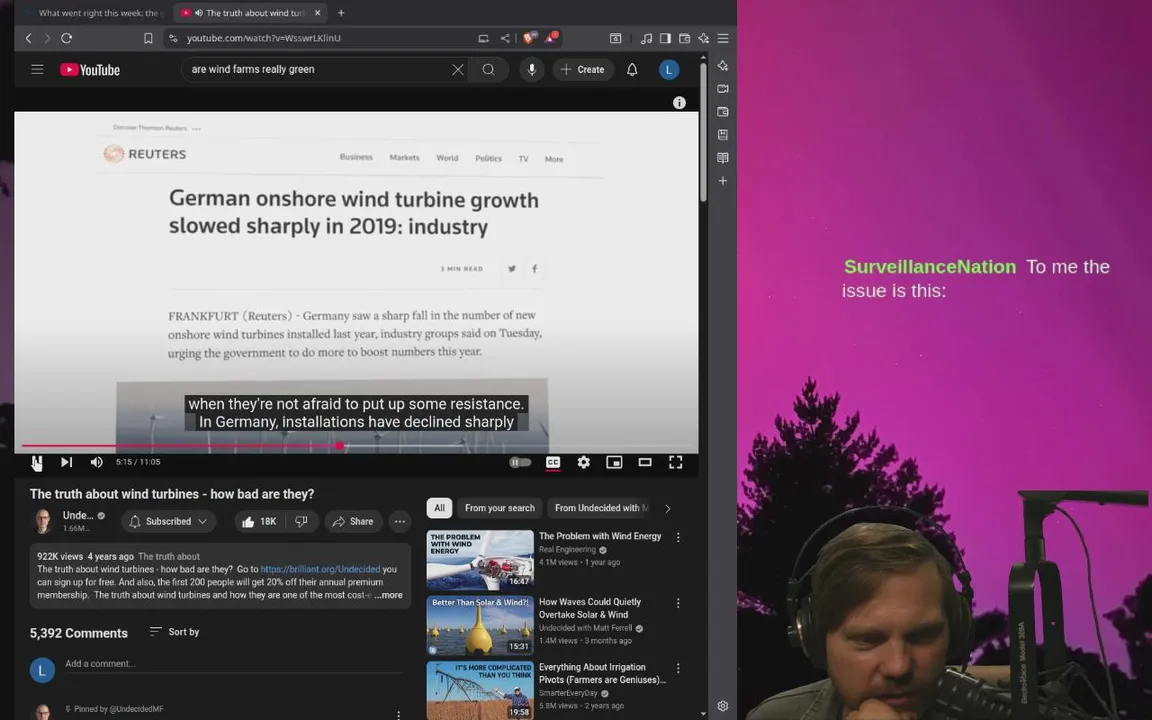1152x720 pixels.
Task: Open options for the Irrigation Pivots video
Action: 678,669
